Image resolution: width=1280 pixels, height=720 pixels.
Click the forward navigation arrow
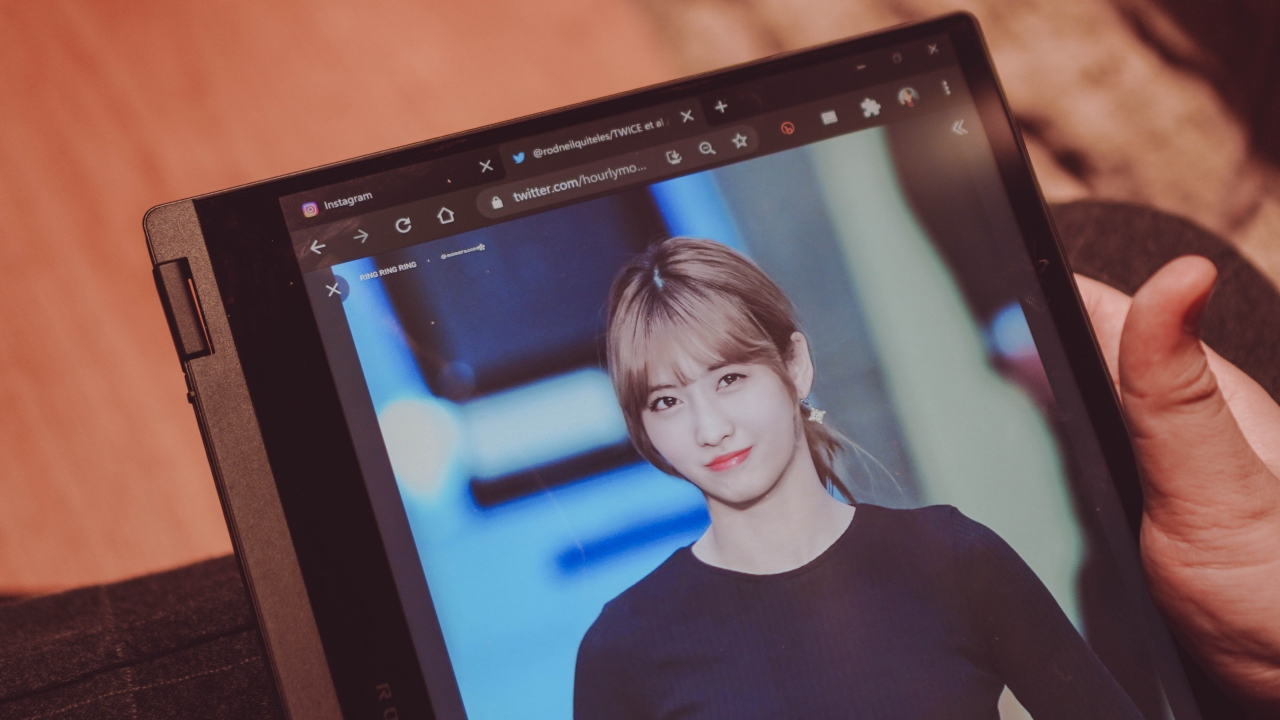point(360,236)
